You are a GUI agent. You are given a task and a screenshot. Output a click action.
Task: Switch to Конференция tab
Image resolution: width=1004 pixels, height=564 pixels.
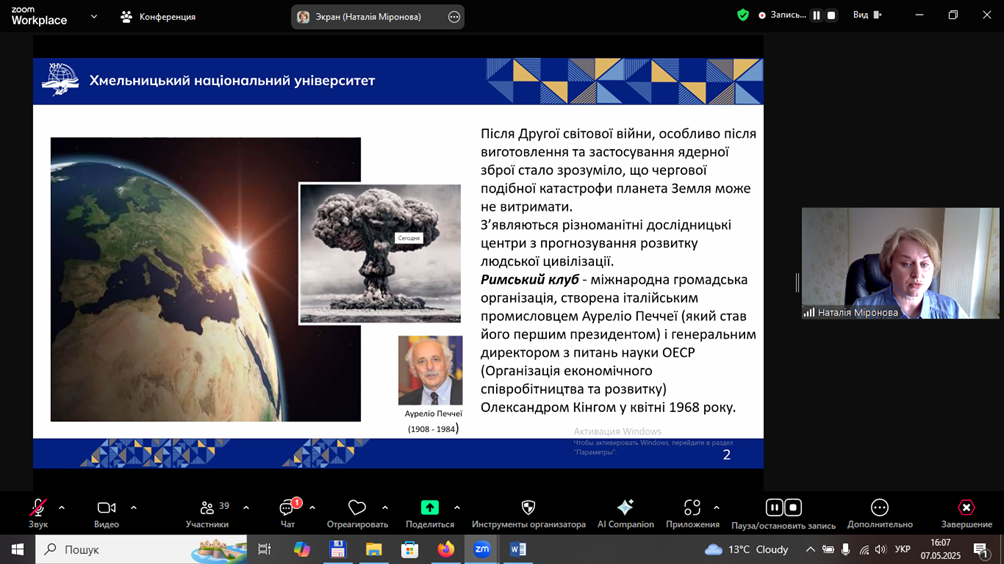point(158,17)
